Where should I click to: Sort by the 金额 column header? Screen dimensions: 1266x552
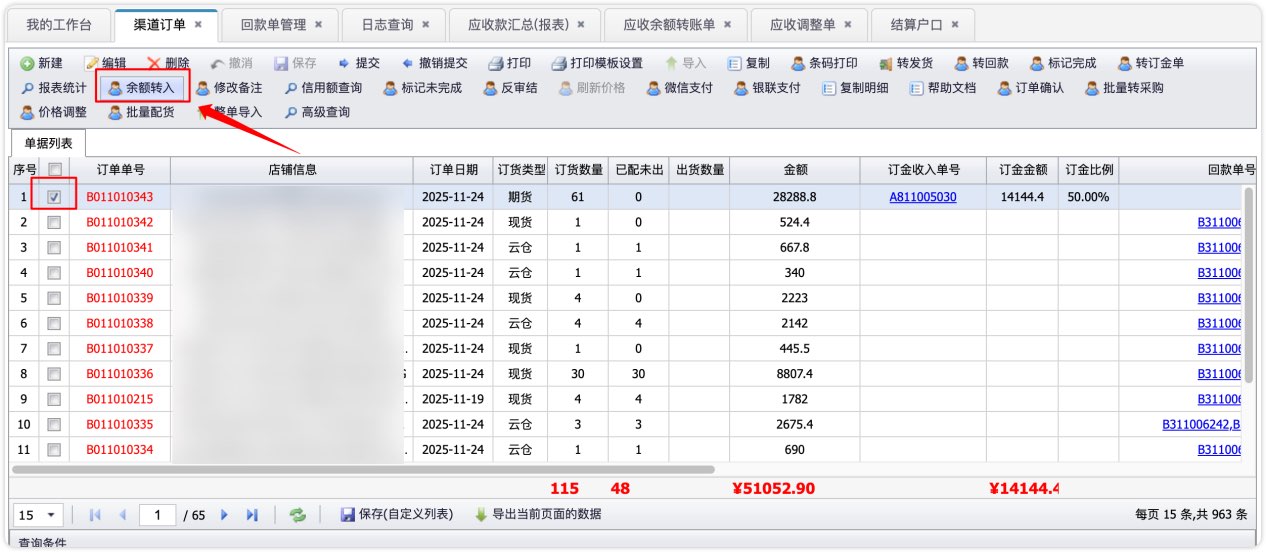795,170
